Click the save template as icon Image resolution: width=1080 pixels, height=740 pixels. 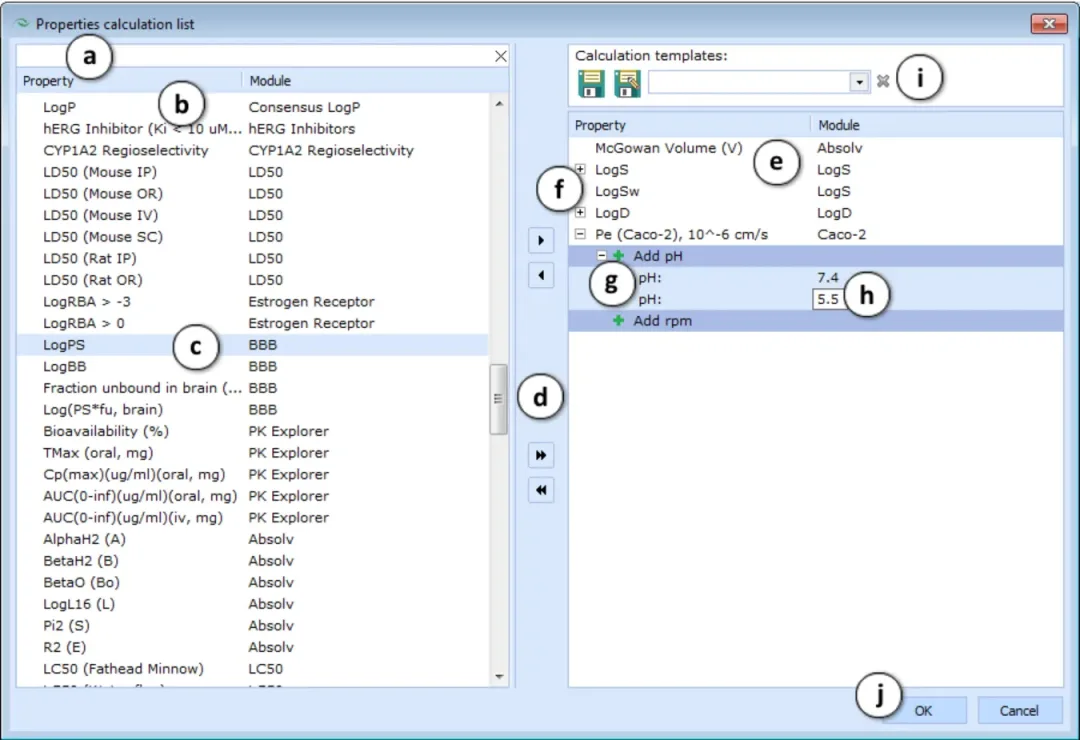(627, 83)
